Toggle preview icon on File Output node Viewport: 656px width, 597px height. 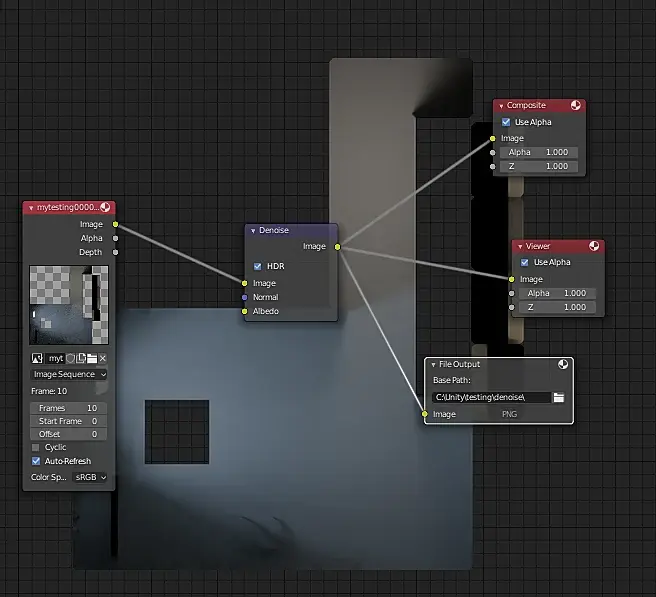[563, 364]
